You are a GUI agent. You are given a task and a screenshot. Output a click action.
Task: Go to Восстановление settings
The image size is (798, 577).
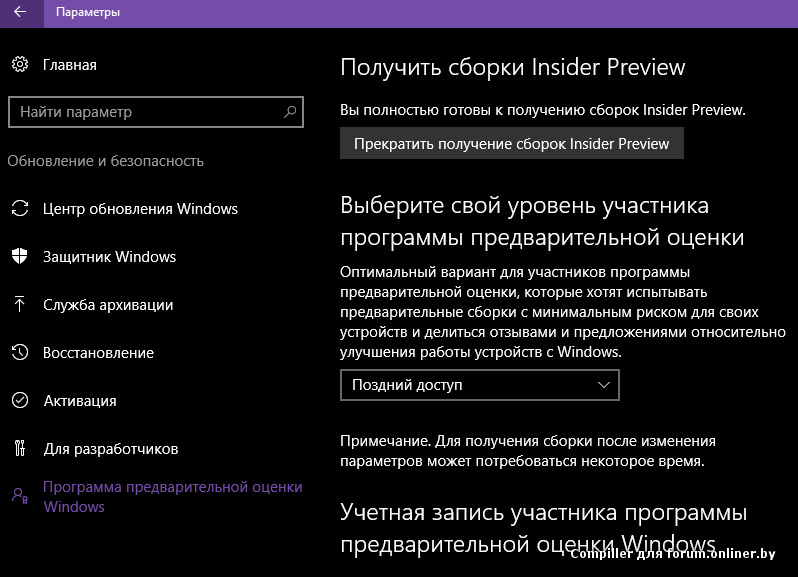point(98,353)
